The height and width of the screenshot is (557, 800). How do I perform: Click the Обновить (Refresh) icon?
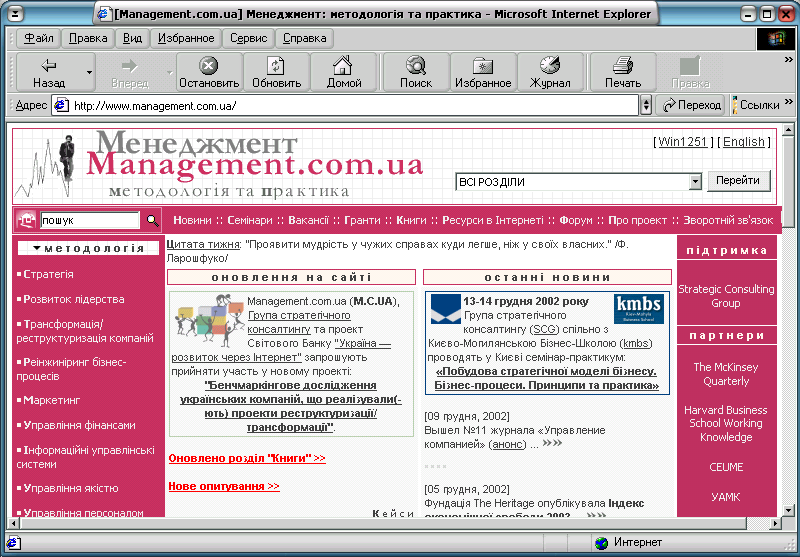(276, 66)
